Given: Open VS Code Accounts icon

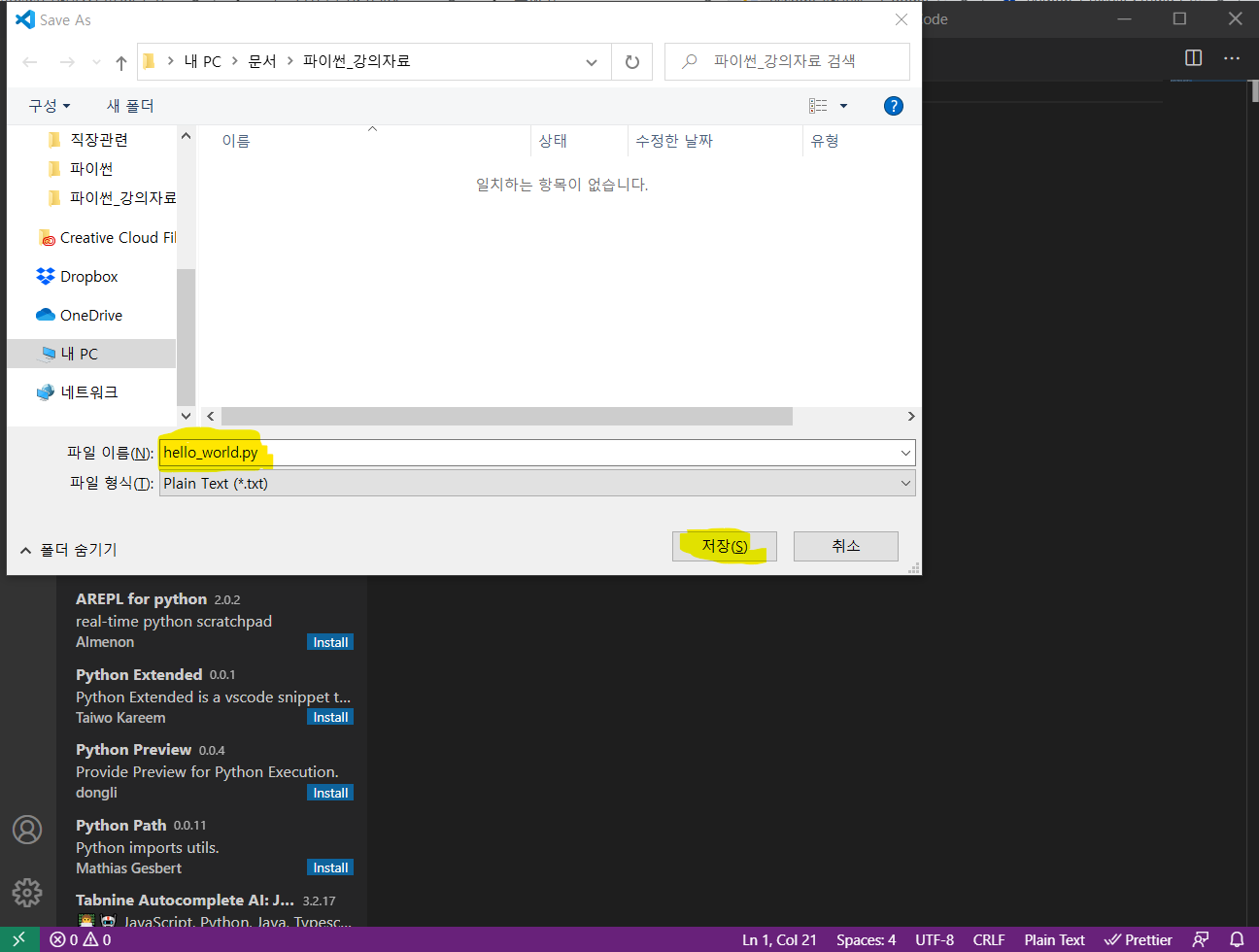Looking at the screenshot, I should coord(27,830).
